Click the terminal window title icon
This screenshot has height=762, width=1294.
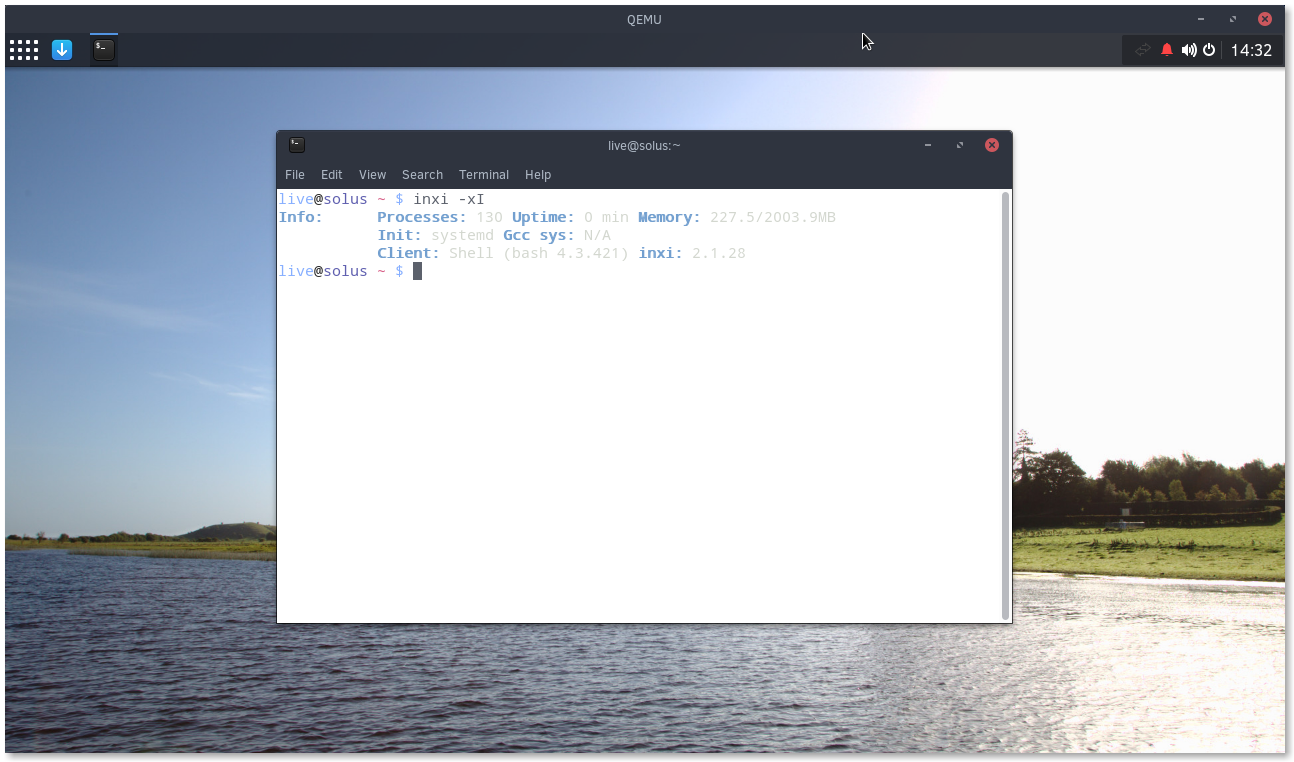click(296, 145)
